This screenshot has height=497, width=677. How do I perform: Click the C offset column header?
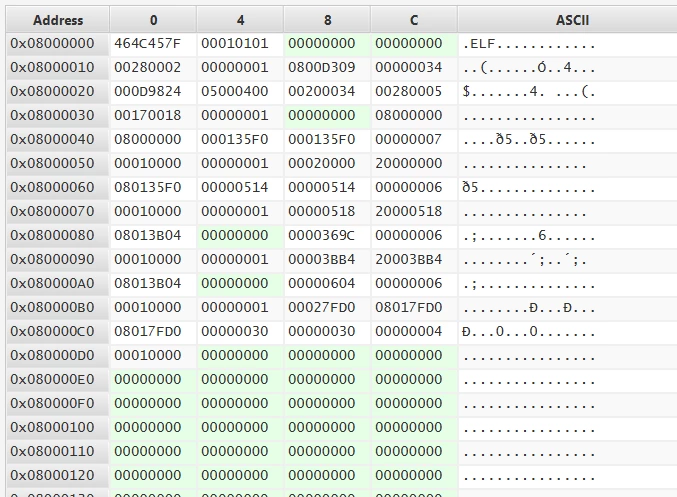coord(414,20)
